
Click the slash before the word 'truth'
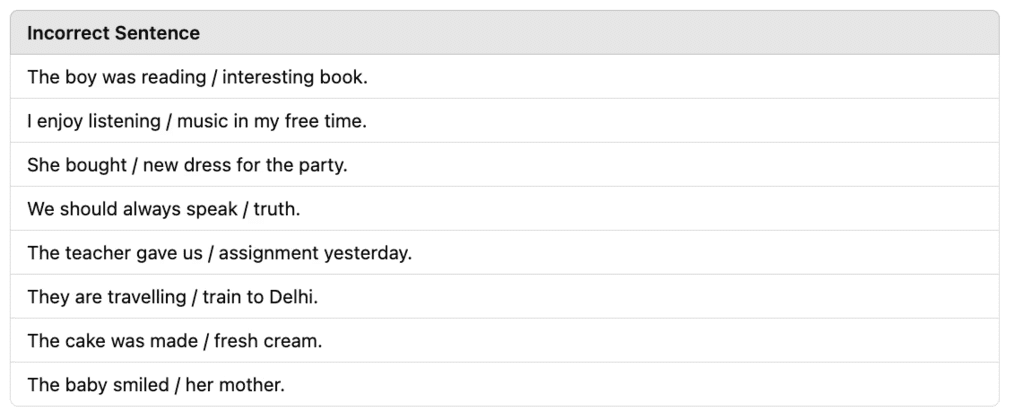[x=246, y=210]
